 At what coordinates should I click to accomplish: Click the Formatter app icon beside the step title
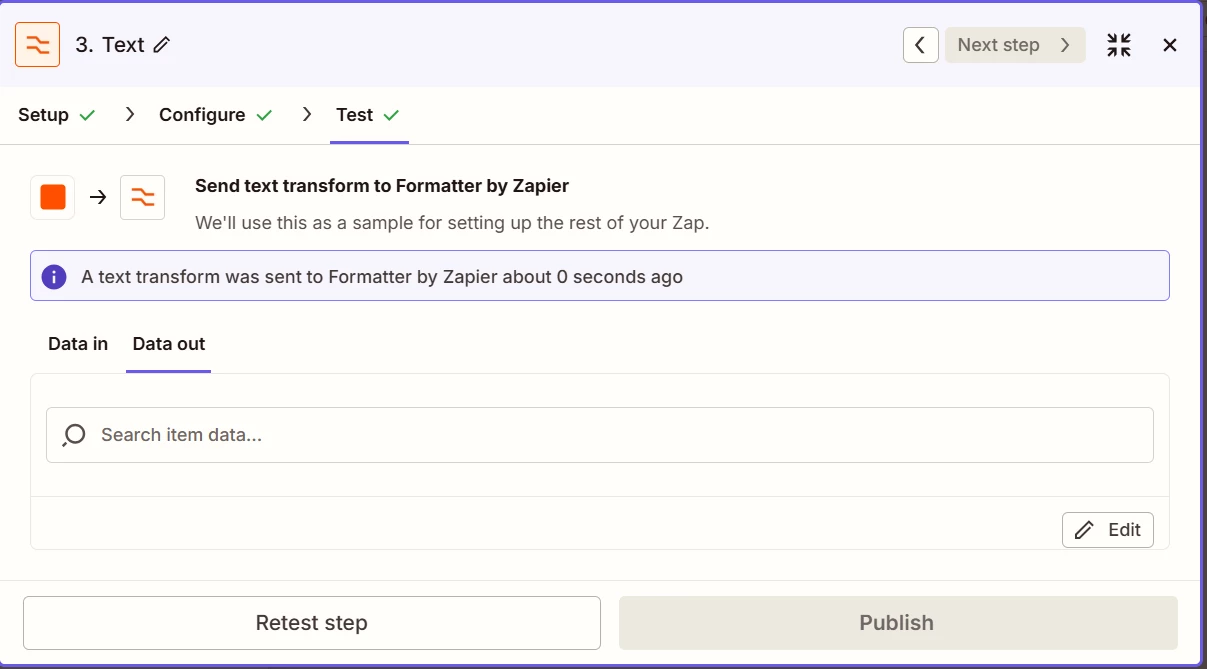click(x=37, y=45)
